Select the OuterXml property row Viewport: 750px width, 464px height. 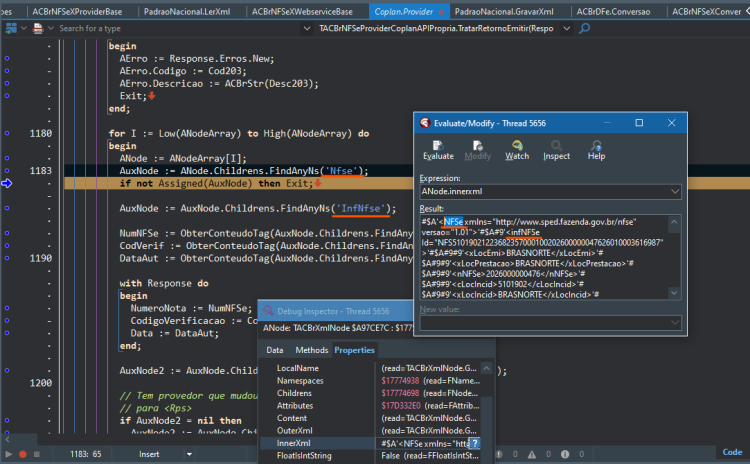[371, 431]
